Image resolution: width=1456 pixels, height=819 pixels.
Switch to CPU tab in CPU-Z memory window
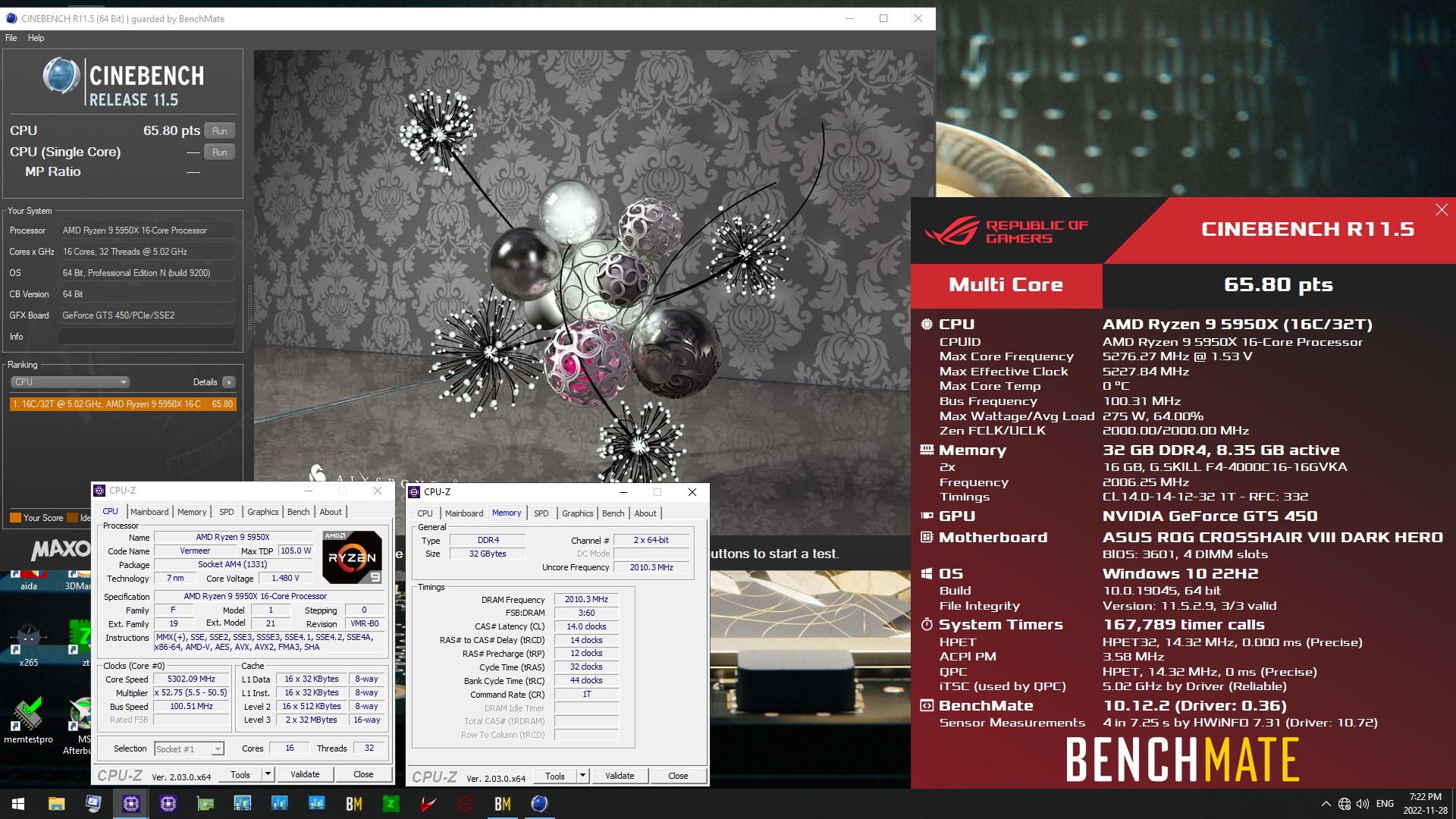[425, 513]
